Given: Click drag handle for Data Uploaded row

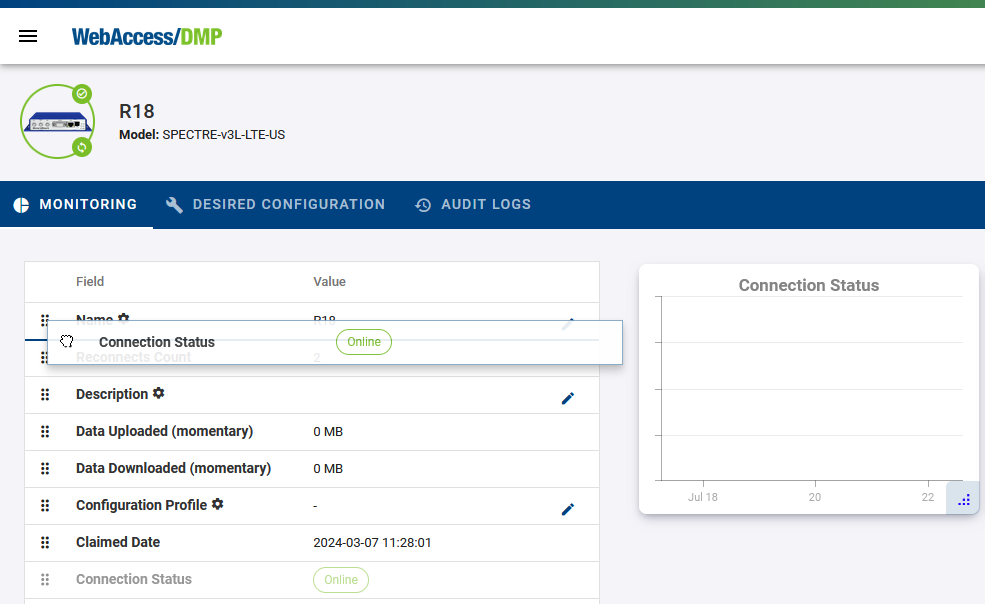Looking at the screenshot, I should coord(45,432).
